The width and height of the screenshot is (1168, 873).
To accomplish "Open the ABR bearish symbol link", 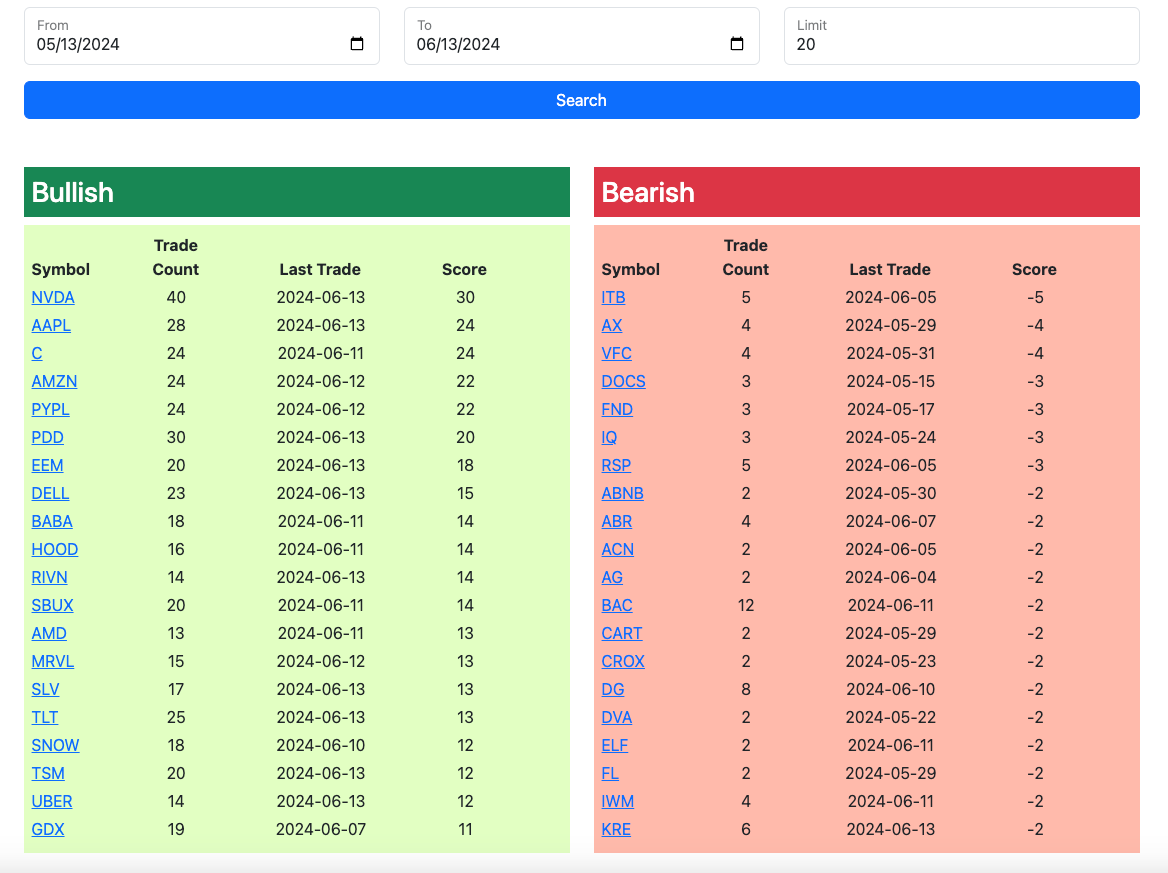I will click(x=617, y=521).
